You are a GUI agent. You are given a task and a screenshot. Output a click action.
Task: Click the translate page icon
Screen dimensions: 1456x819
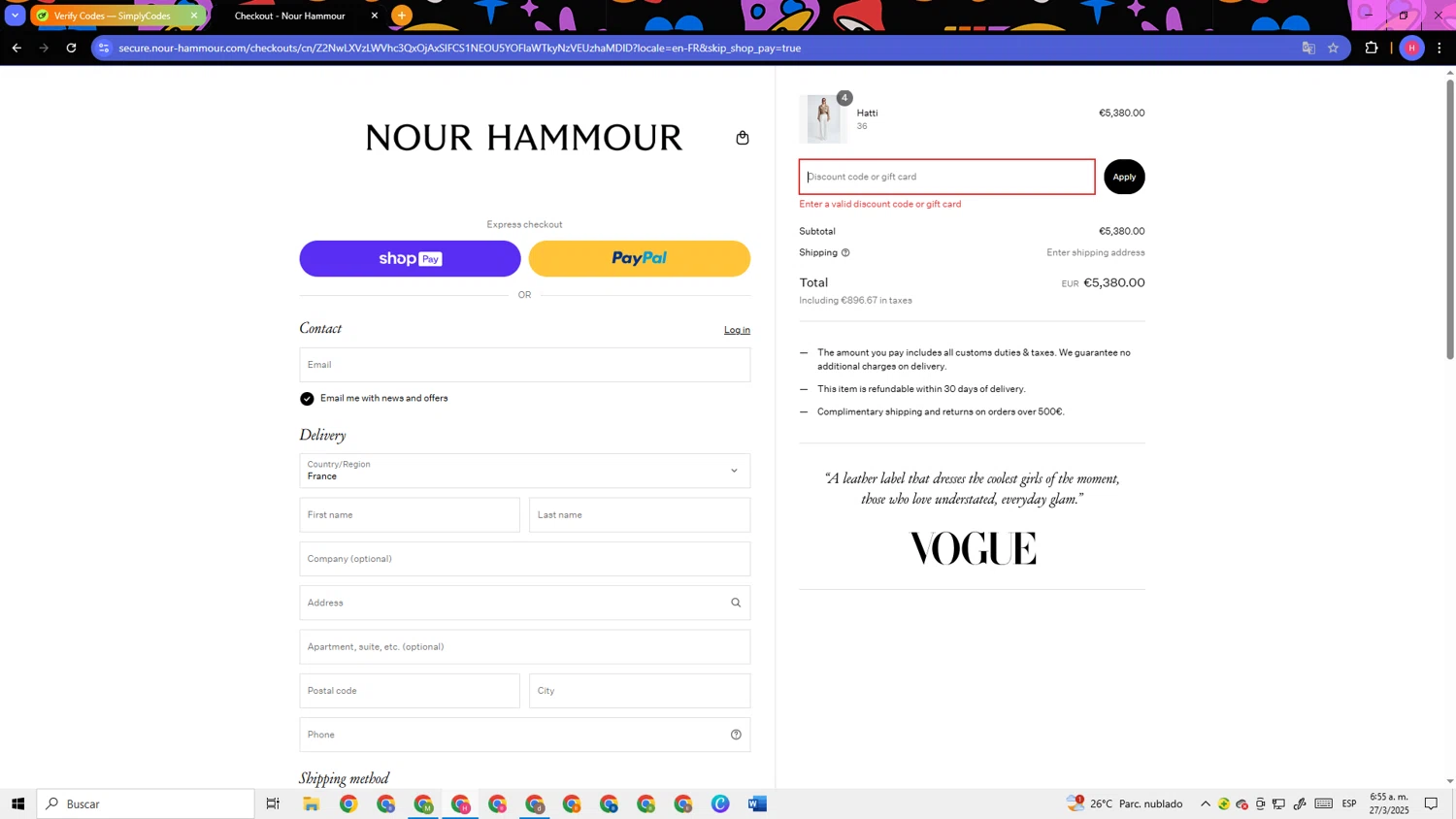(1308, 48)
